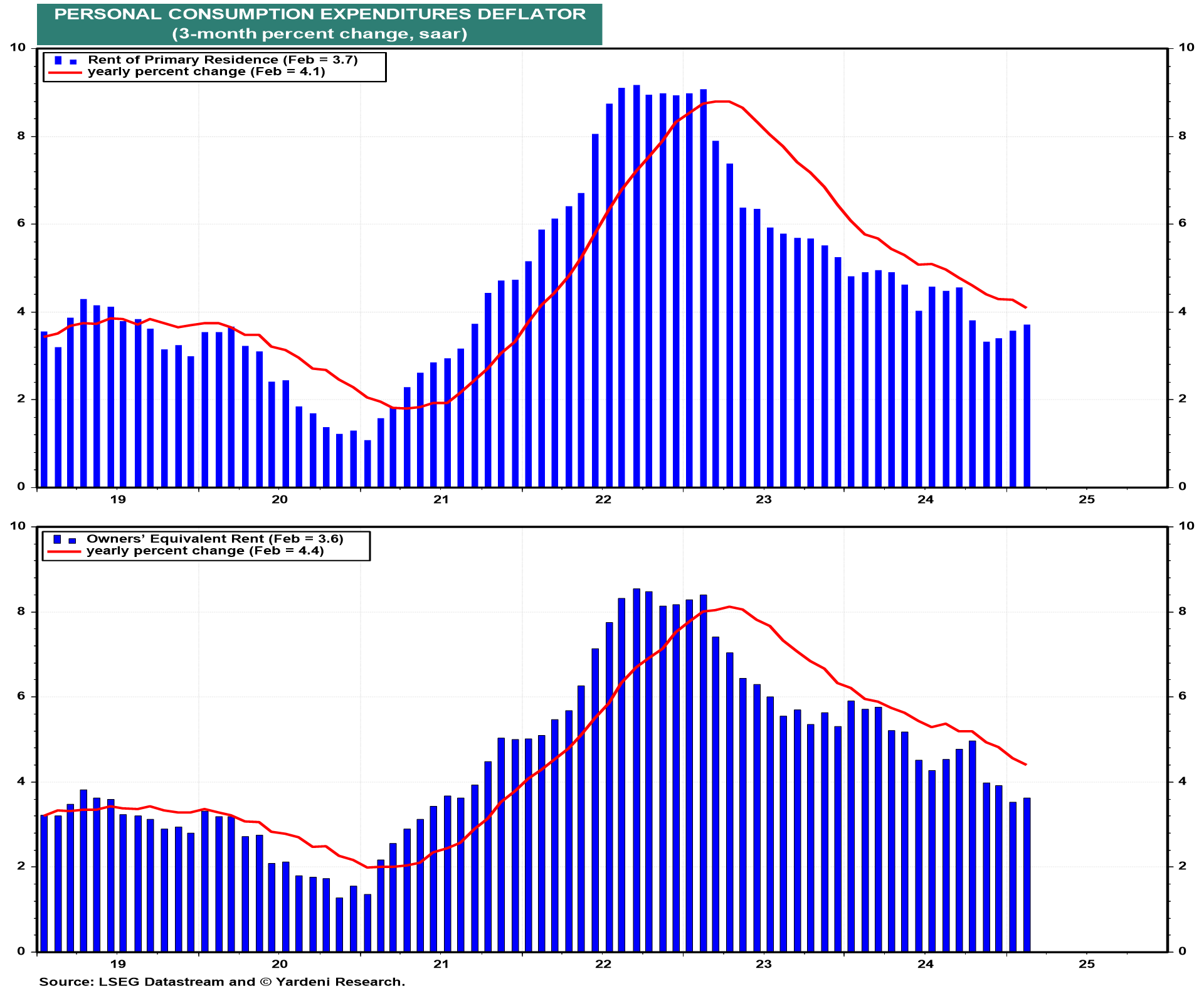This screenshot has height=991, width=1204.
Task: Click the x-axis label 23 on bottom chart
Action: pos(764,964)
